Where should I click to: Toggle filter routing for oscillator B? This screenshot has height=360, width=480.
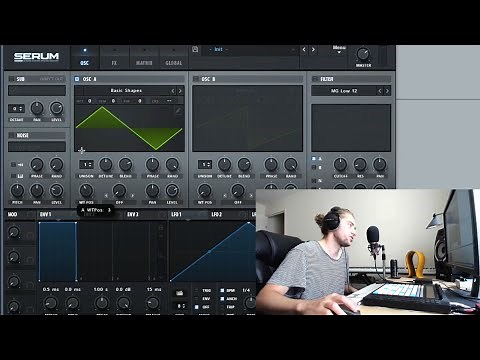click(x=314, y=168)
